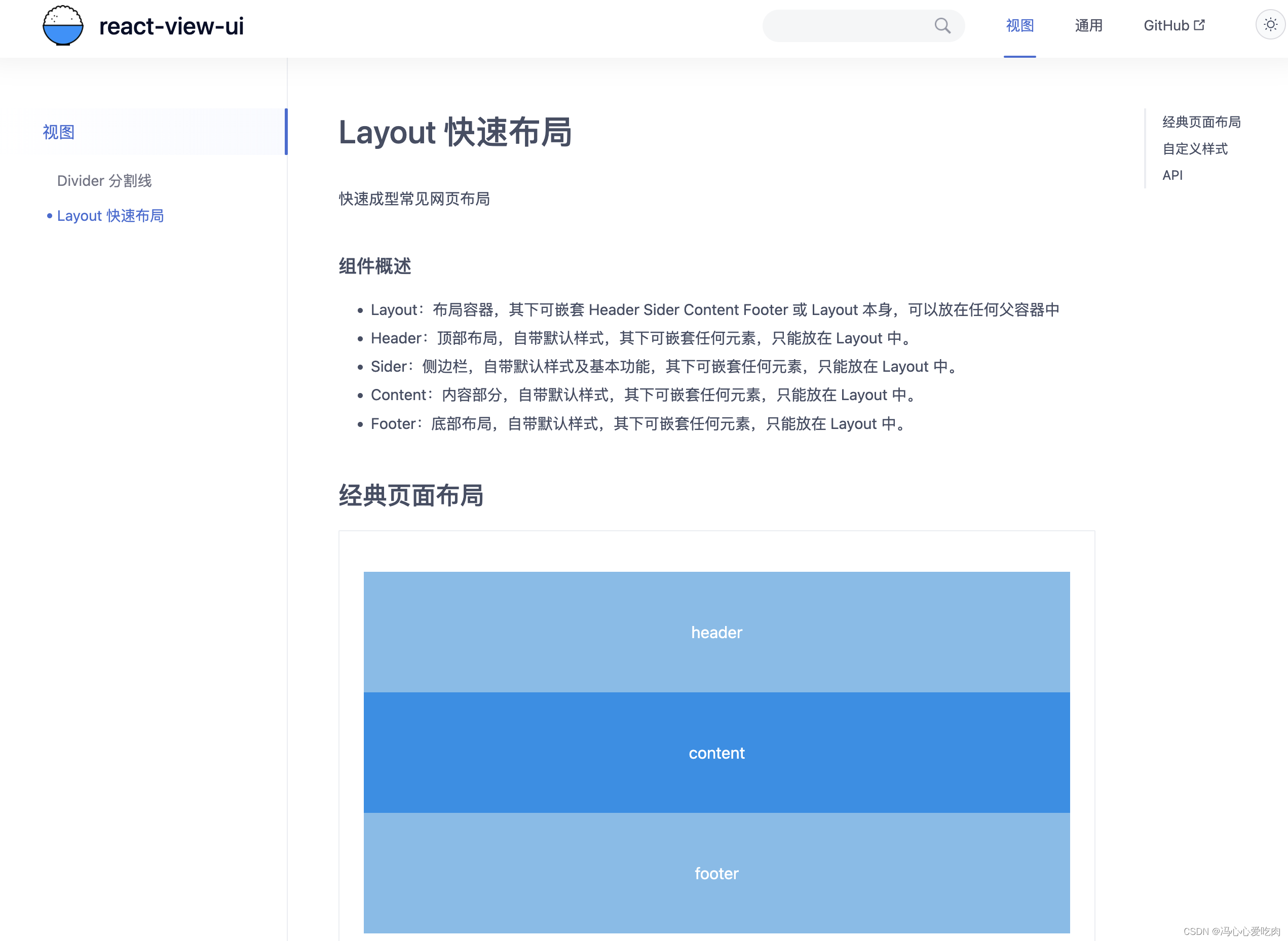Click the dark blue content demo block
The width and height of the screenshot is (1288, 941).
coord(716,753)
